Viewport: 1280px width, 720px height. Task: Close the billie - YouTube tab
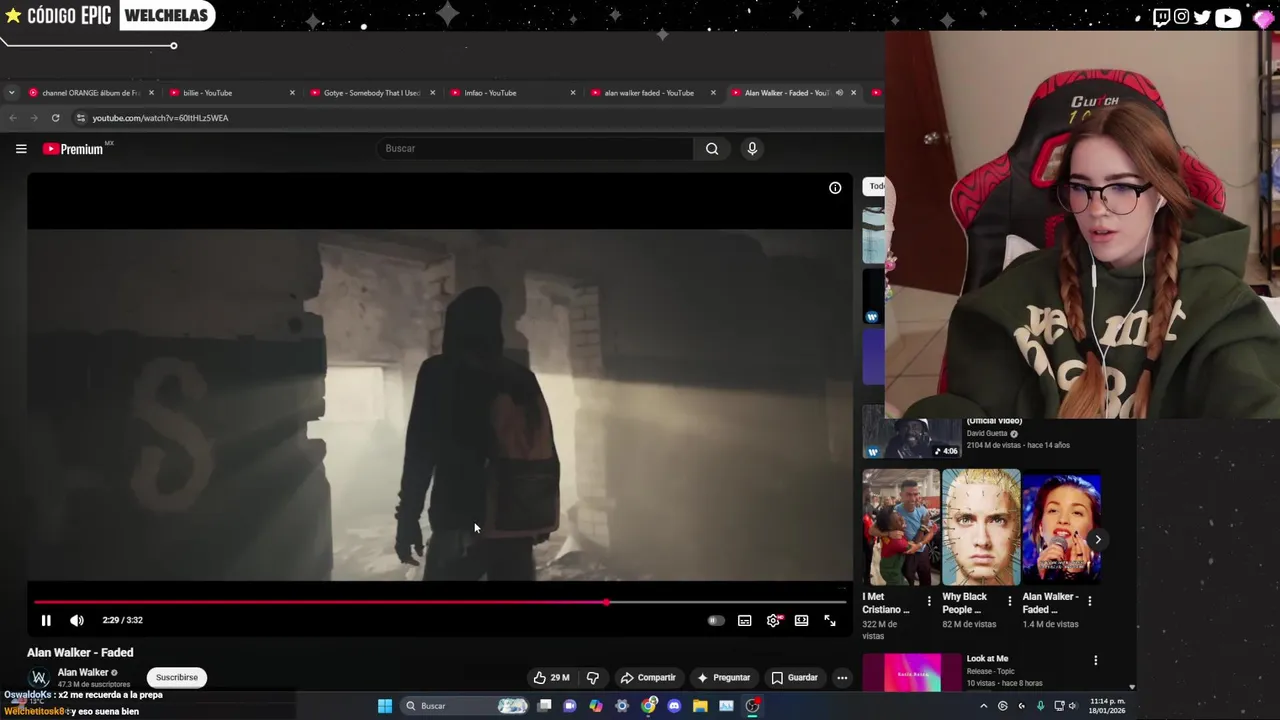pos(292,93)
